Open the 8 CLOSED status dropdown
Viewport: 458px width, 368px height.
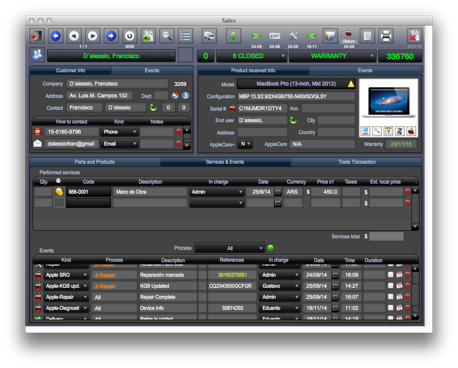coord(251,56)
